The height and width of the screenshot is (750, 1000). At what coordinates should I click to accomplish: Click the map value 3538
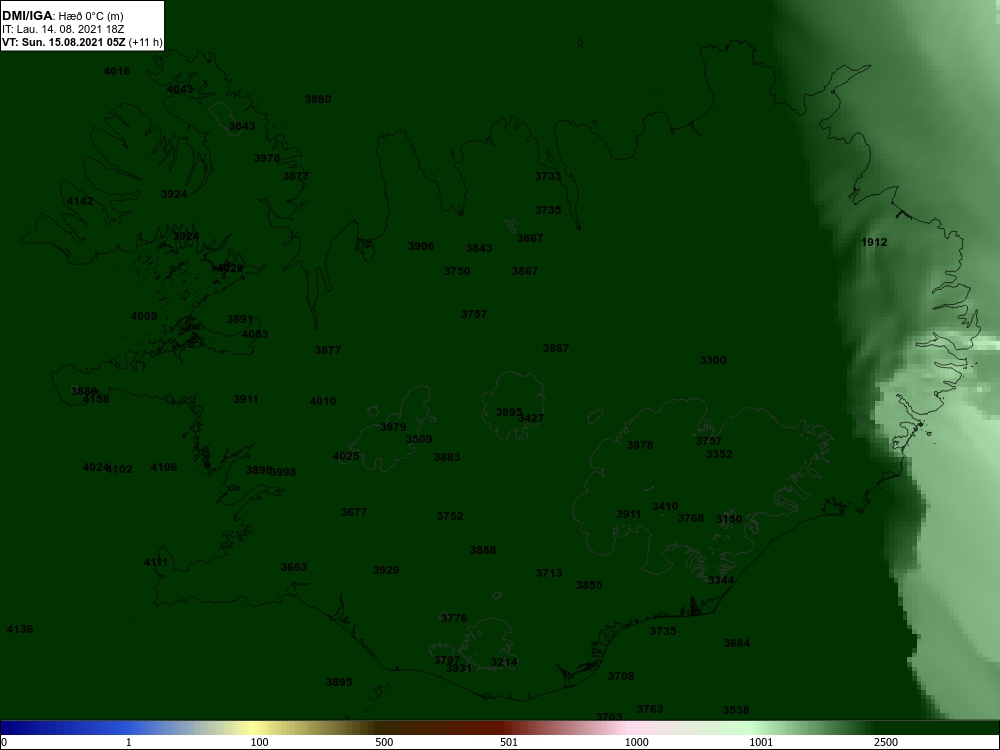(736, 710)
